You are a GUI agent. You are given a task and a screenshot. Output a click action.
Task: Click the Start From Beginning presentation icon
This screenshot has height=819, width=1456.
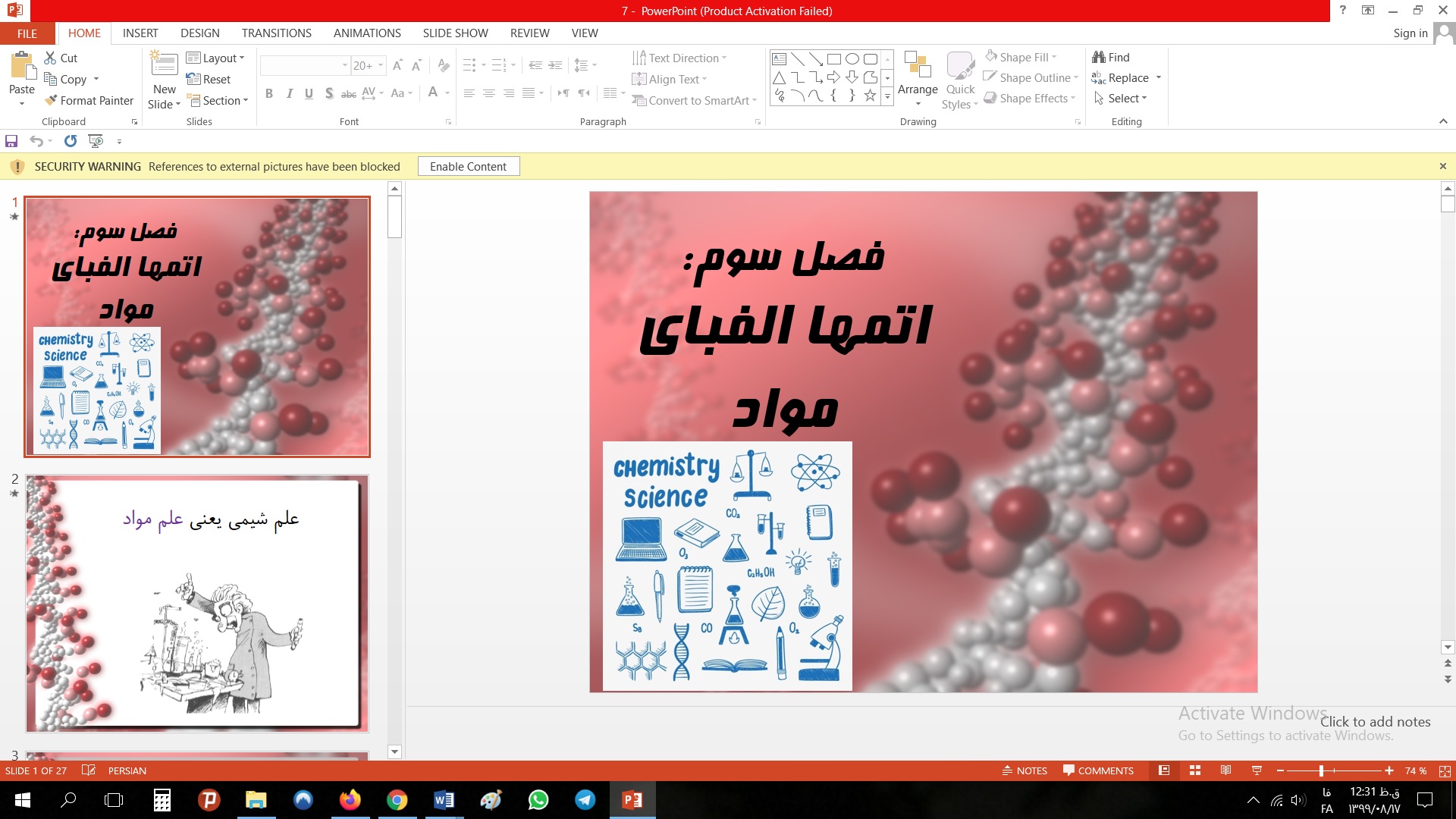tap(96, 141)
